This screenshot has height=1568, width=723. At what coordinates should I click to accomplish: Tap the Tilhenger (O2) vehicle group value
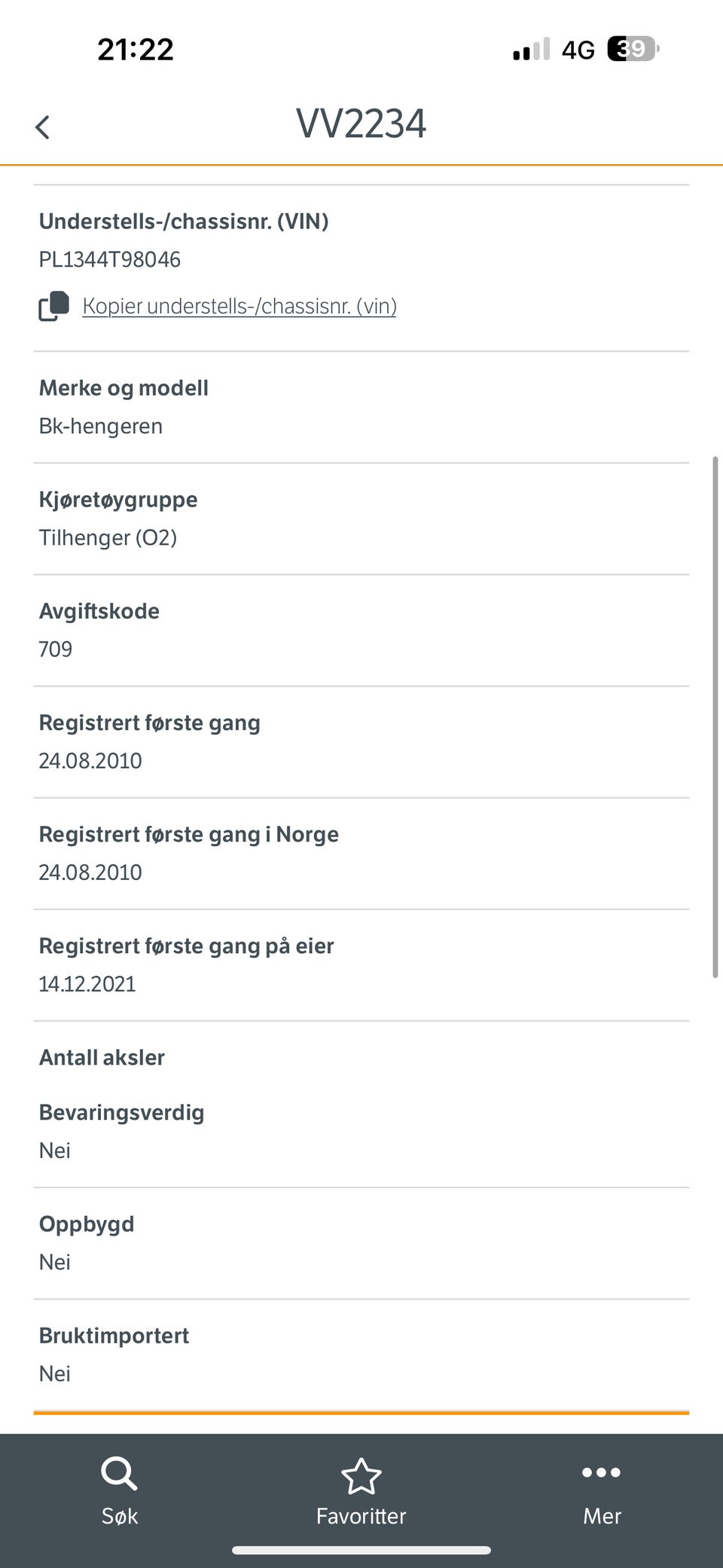click(108, 537)
